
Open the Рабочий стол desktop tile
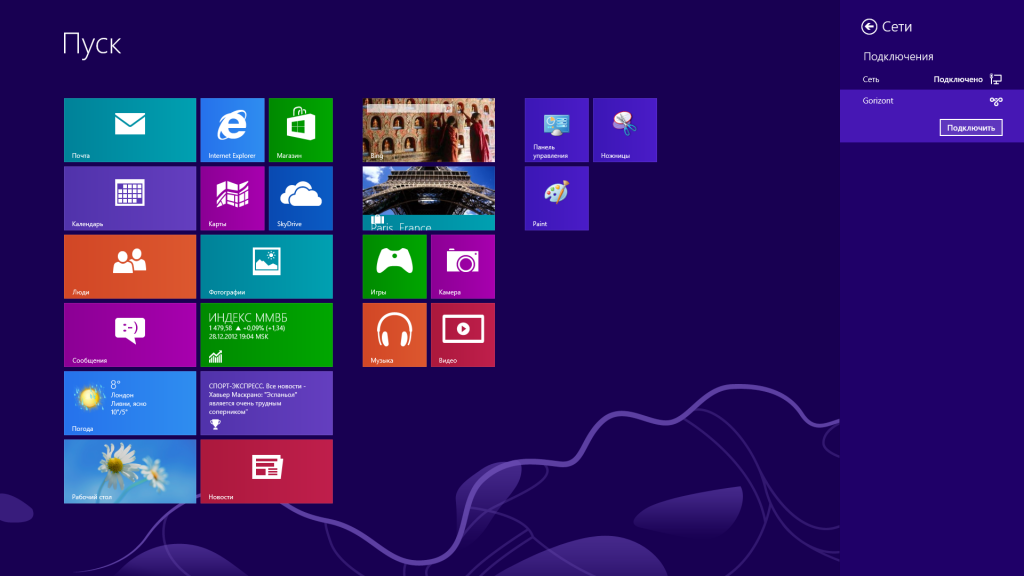pos(130,471)
